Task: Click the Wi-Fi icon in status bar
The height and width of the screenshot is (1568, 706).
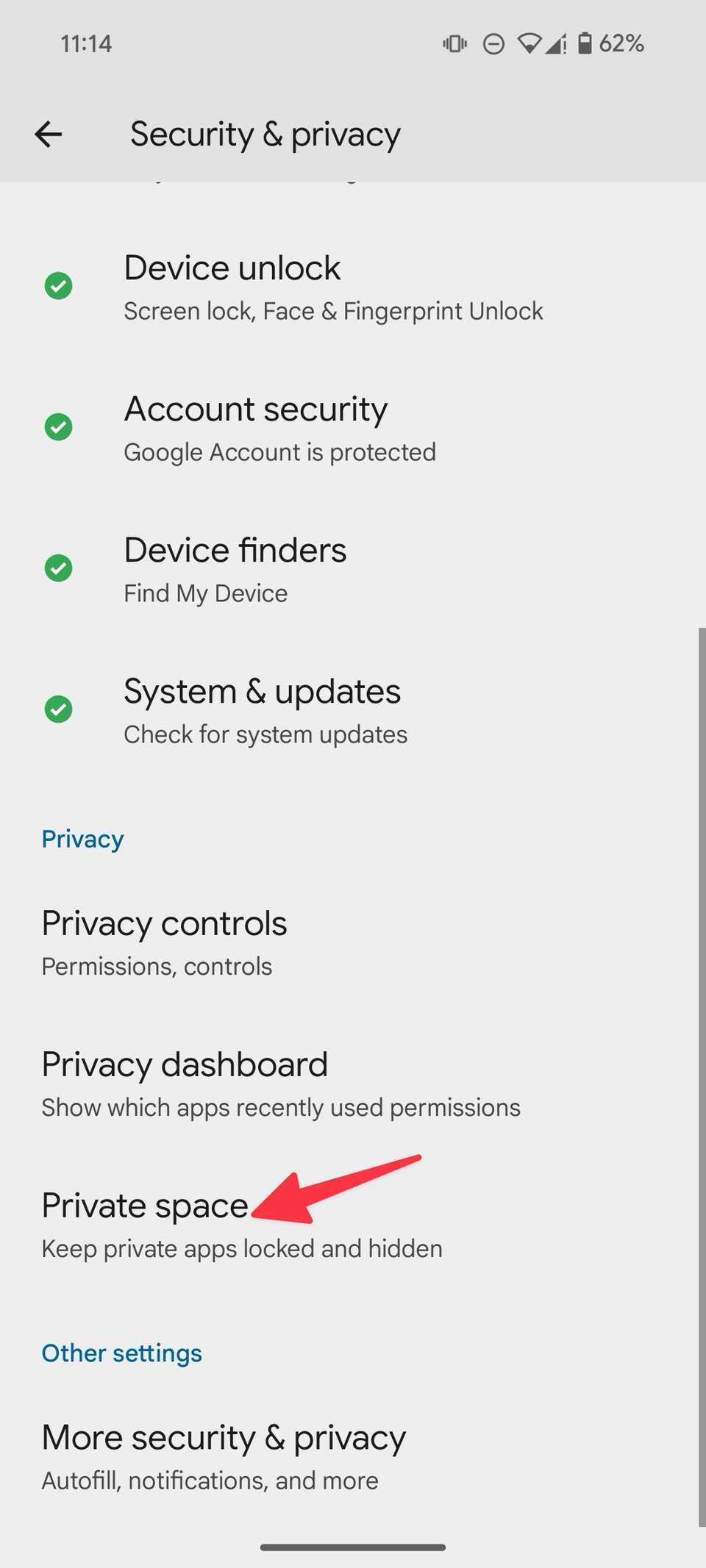Action: click(x=531, y=43)
